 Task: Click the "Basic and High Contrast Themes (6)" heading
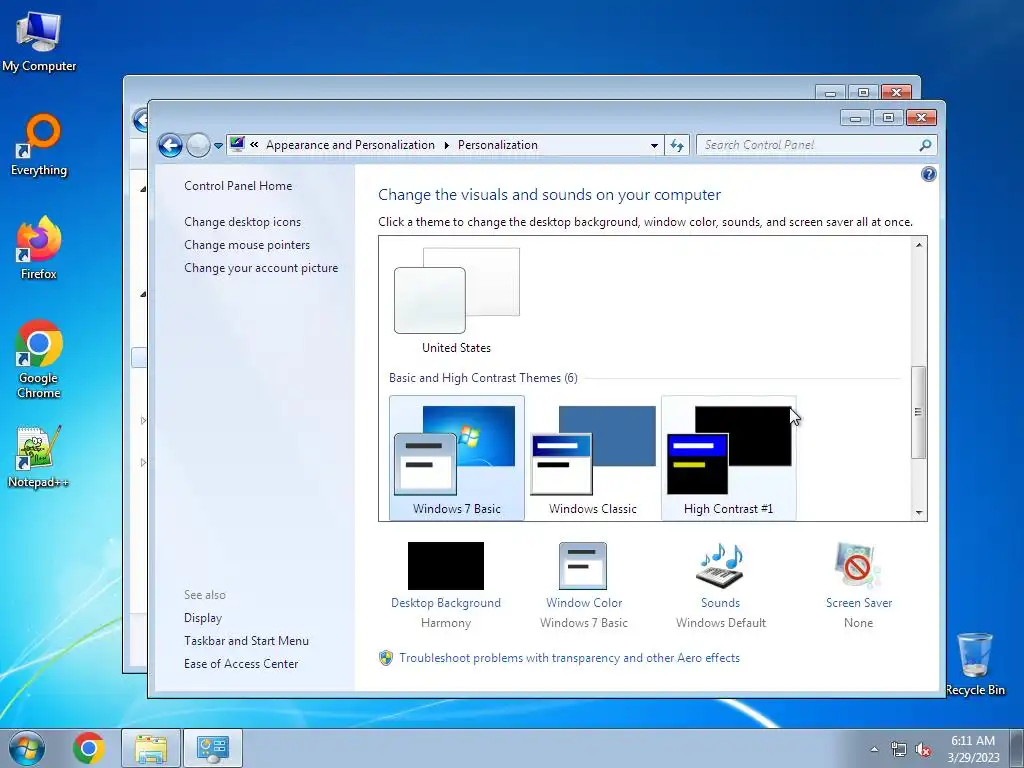(x=483, y=377)
